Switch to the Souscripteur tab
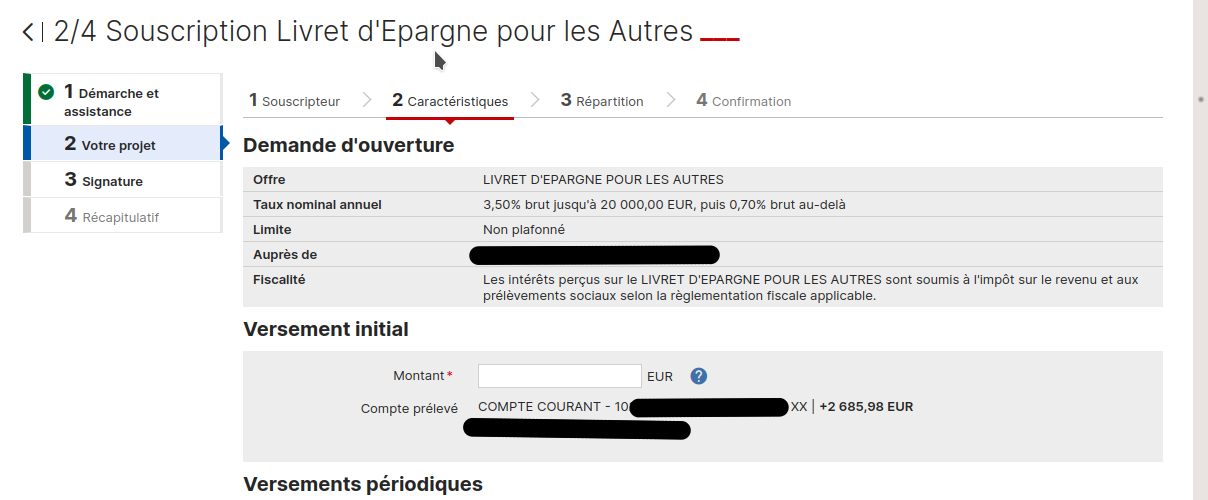Screen dimensions: 1208x500 (x=295, y=101)
